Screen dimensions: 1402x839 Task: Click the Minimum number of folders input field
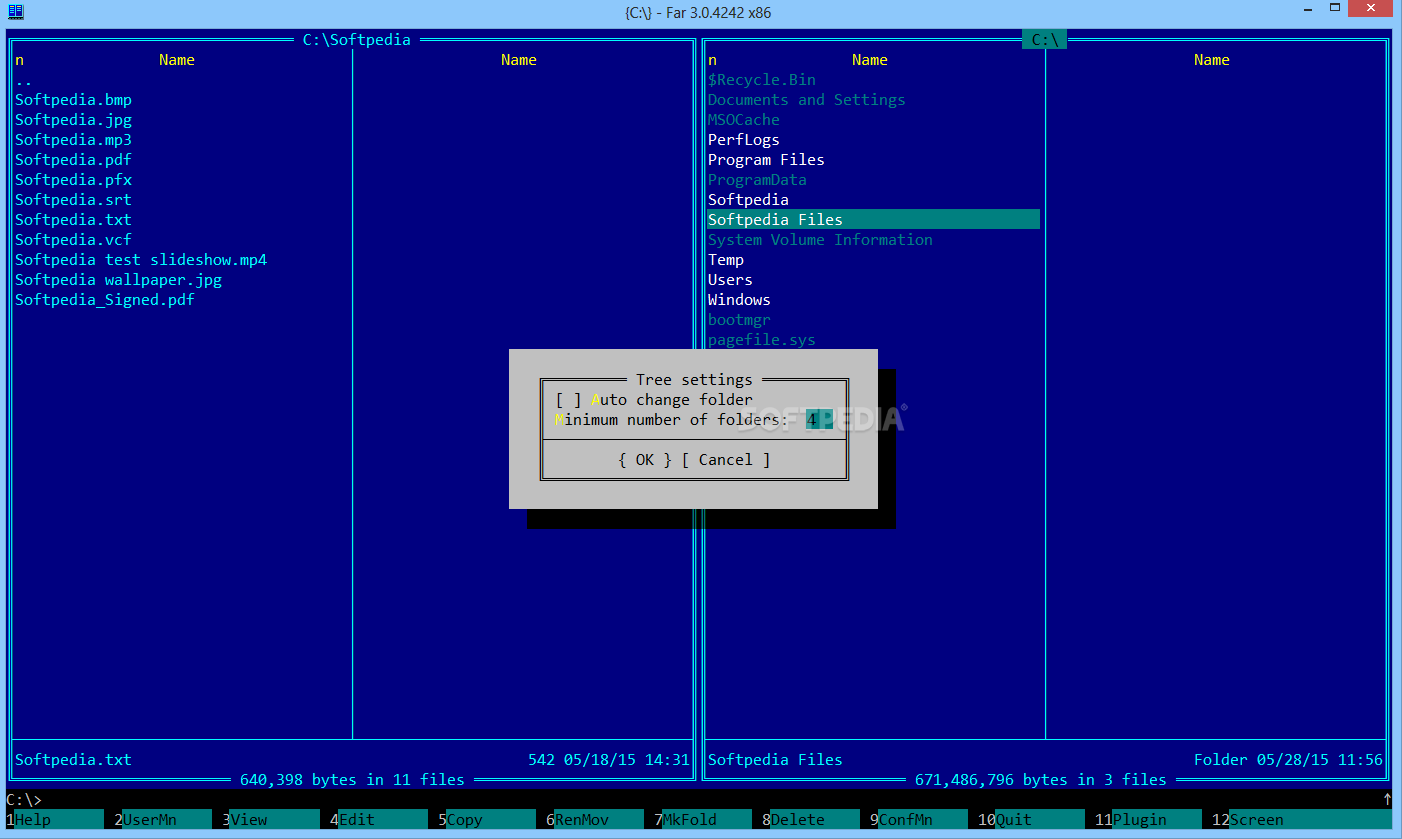pyautogui.click(x=819, y=420)
